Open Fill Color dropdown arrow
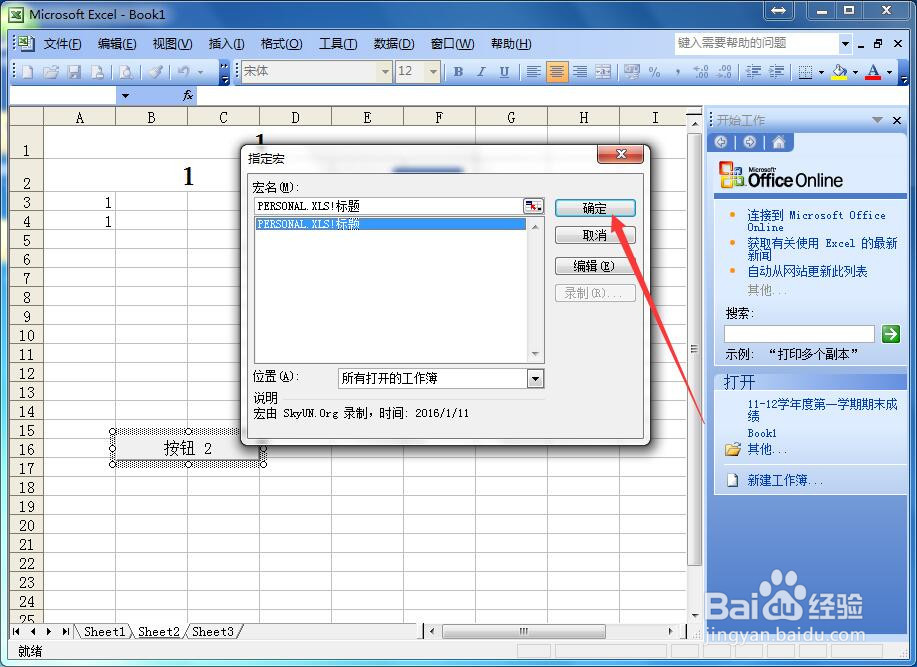The width and height of the screenshot is (917, 667). coord(855,72)
